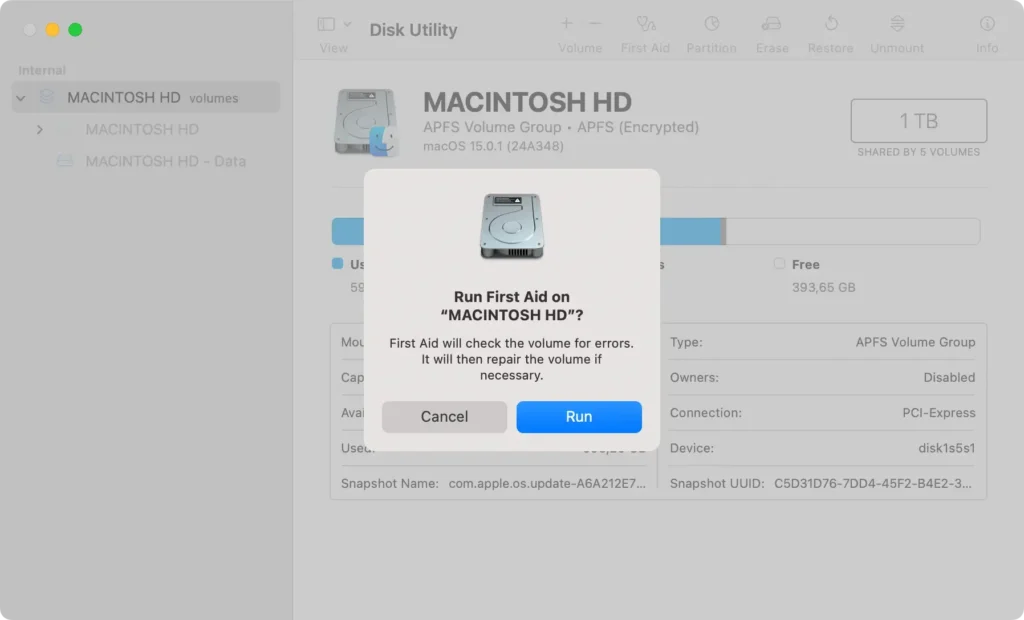Click 'SHARED BY 5 VOLUMES' label

pyautogui.click(x=918, y=152)
